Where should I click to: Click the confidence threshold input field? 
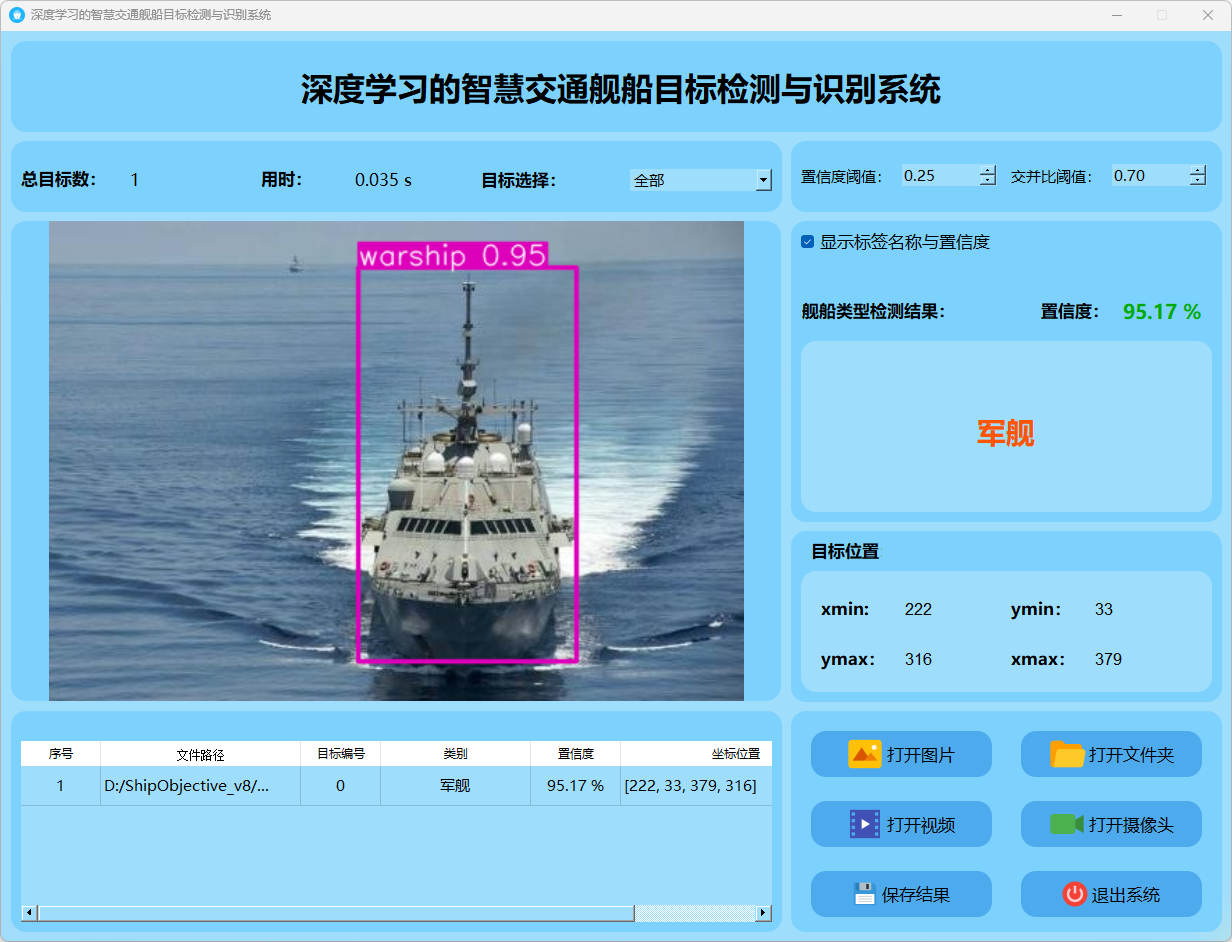click(x=939, y=176)
